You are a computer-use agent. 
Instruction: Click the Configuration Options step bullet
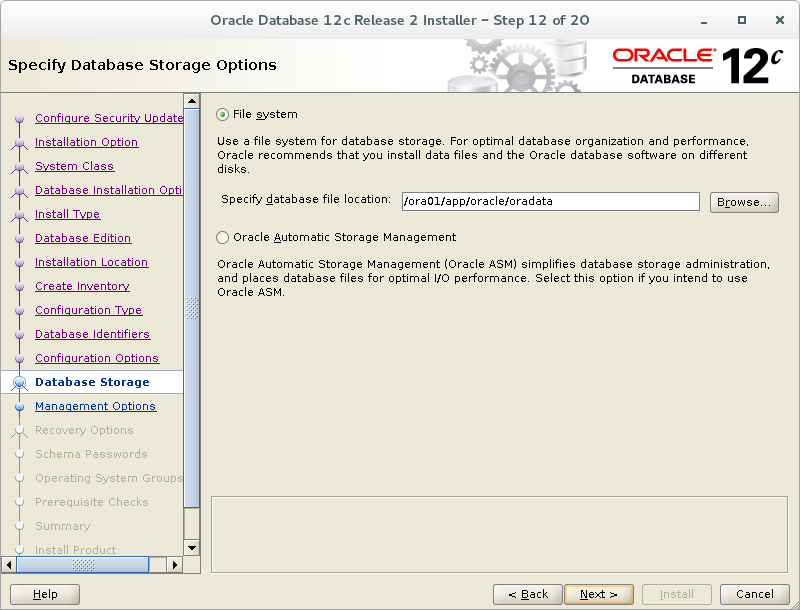[19, 359]
